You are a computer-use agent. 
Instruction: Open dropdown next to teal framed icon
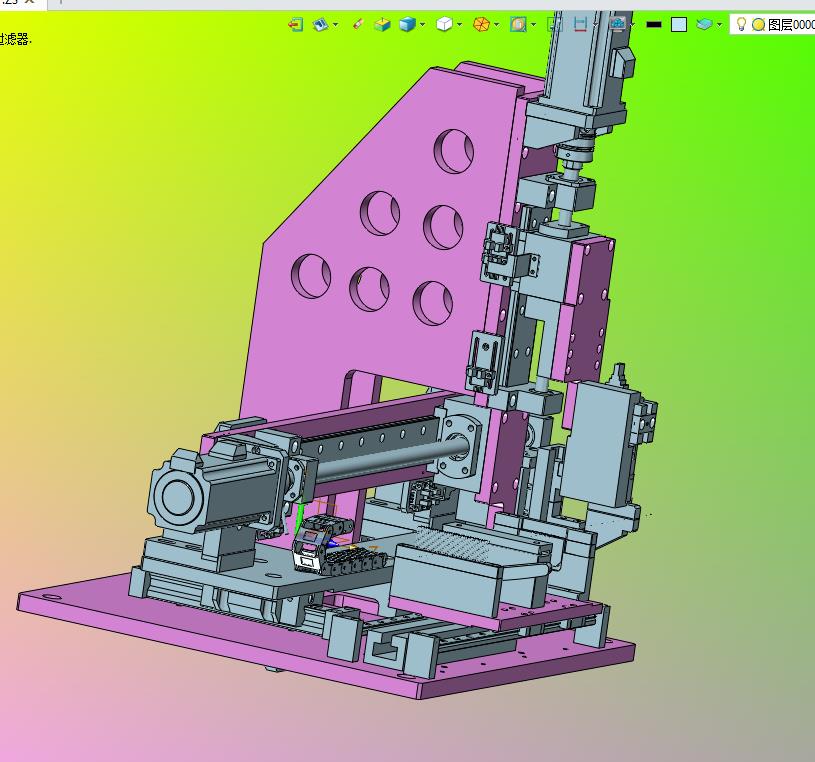point(534,24)
